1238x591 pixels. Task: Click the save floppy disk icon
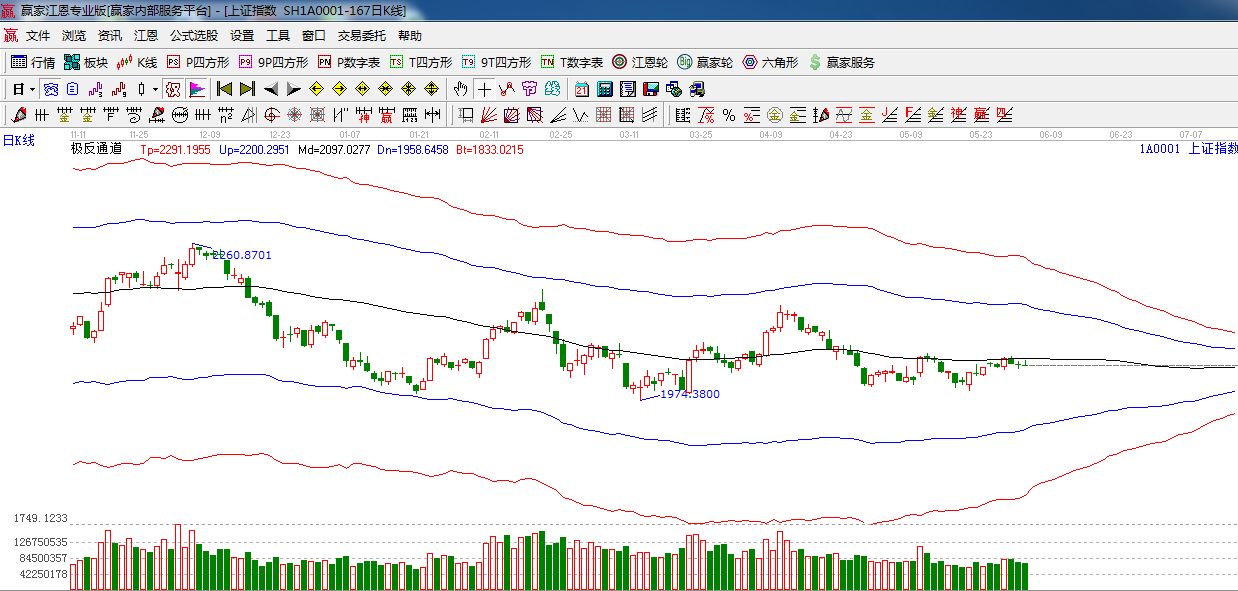click(x=651, y=89)
